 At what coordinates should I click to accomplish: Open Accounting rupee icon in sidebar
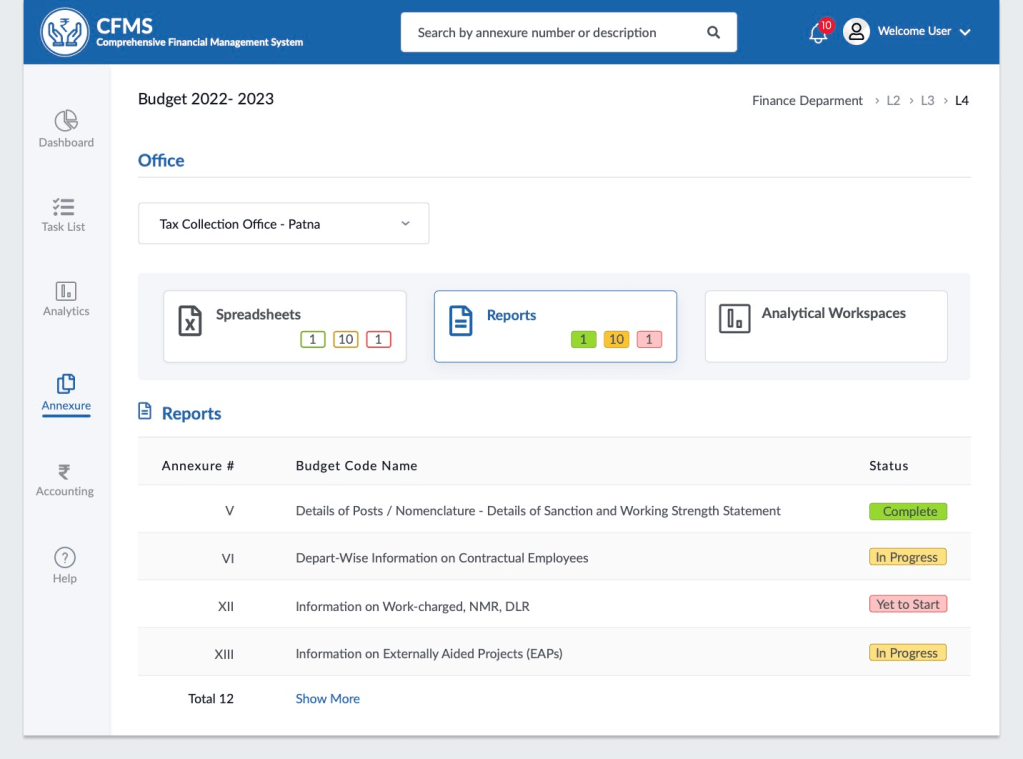[x=65, y=472]
